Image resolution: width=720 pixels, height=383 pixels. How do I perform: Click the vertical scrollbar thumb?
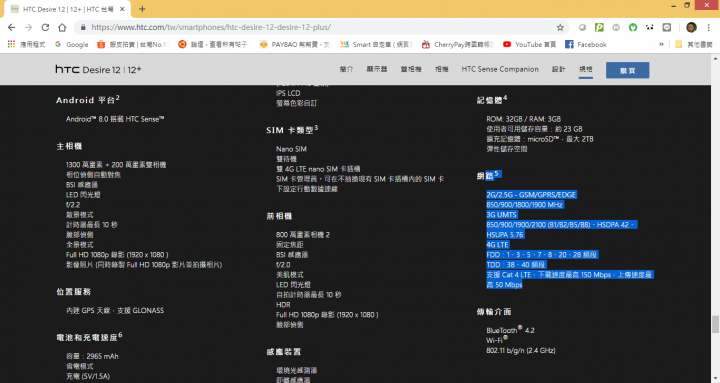click(715, 324)
